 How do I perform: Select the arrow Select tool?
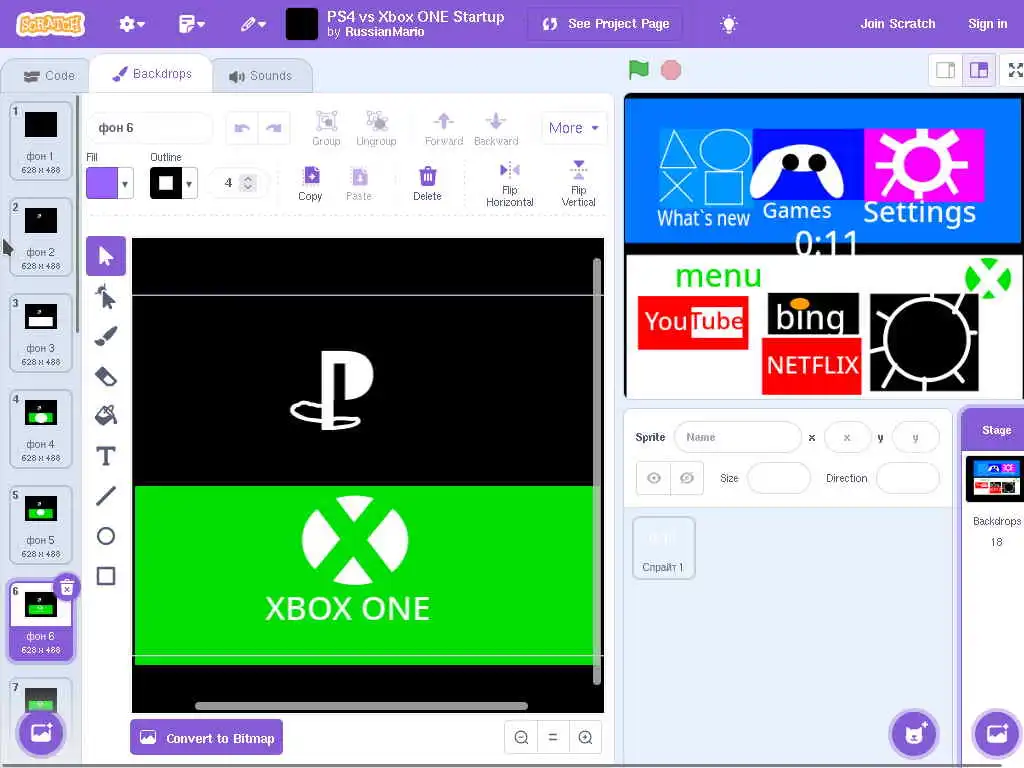click(x=106, y=256)
